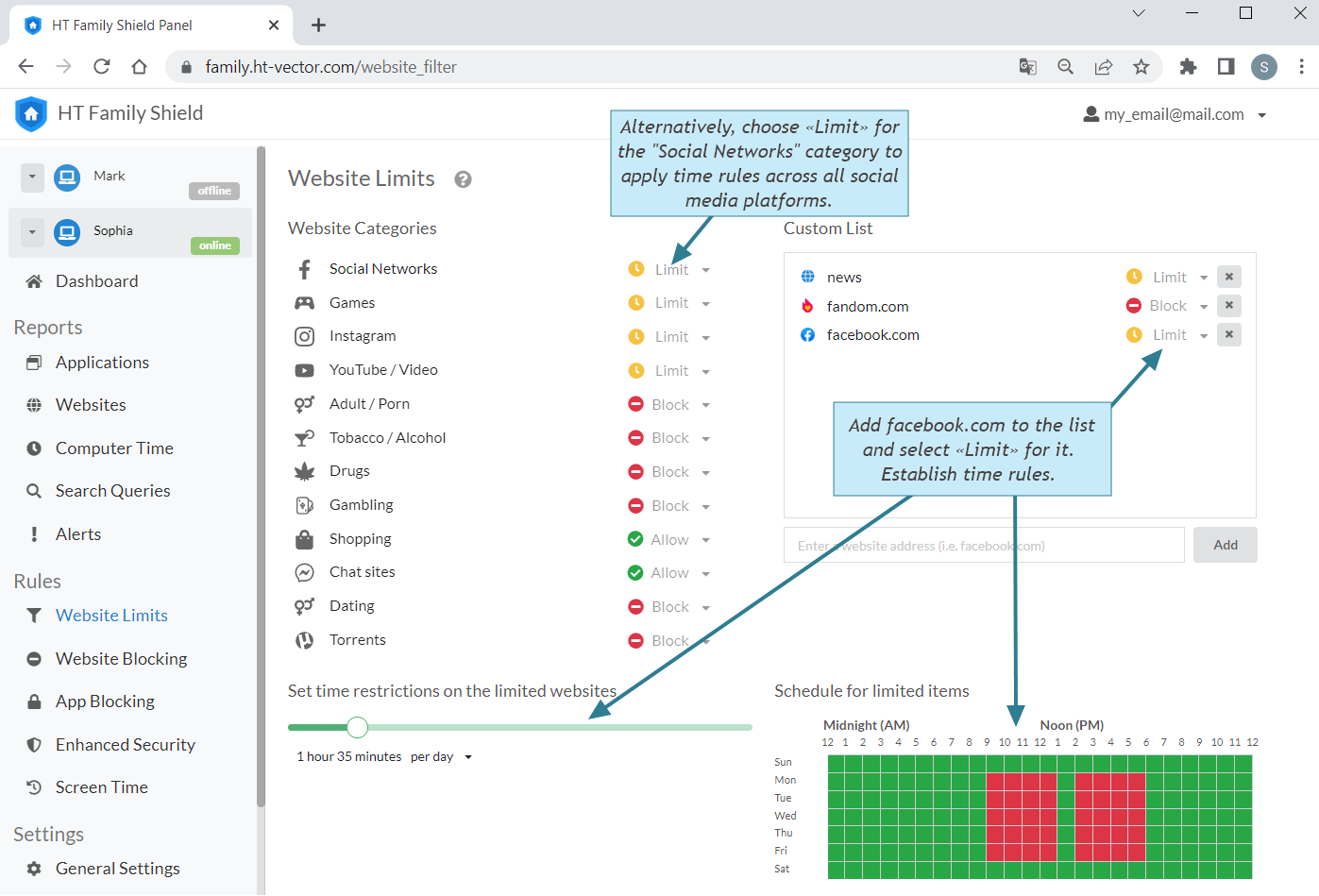The height and width of the screenshot is (896, 1319).
Task: Click the Tobacco / Alcohol cocktail icon
Action: click(x=304, y=438)
